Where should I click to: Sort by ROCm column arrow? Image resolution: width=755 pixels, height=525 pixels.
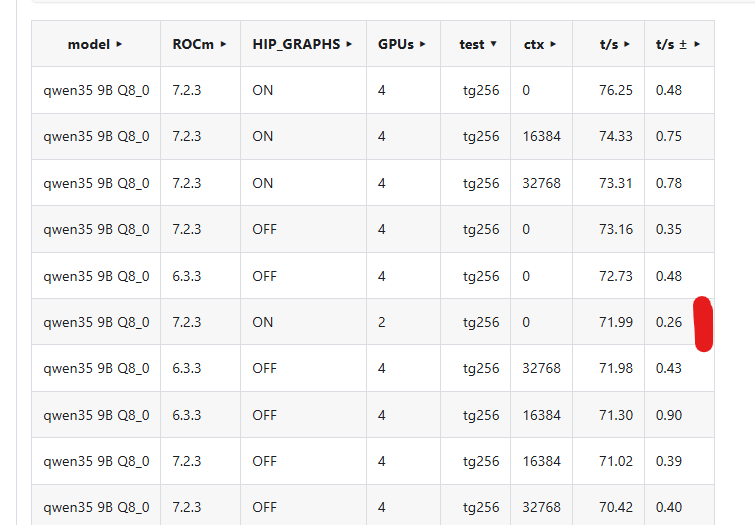(223, 44)
